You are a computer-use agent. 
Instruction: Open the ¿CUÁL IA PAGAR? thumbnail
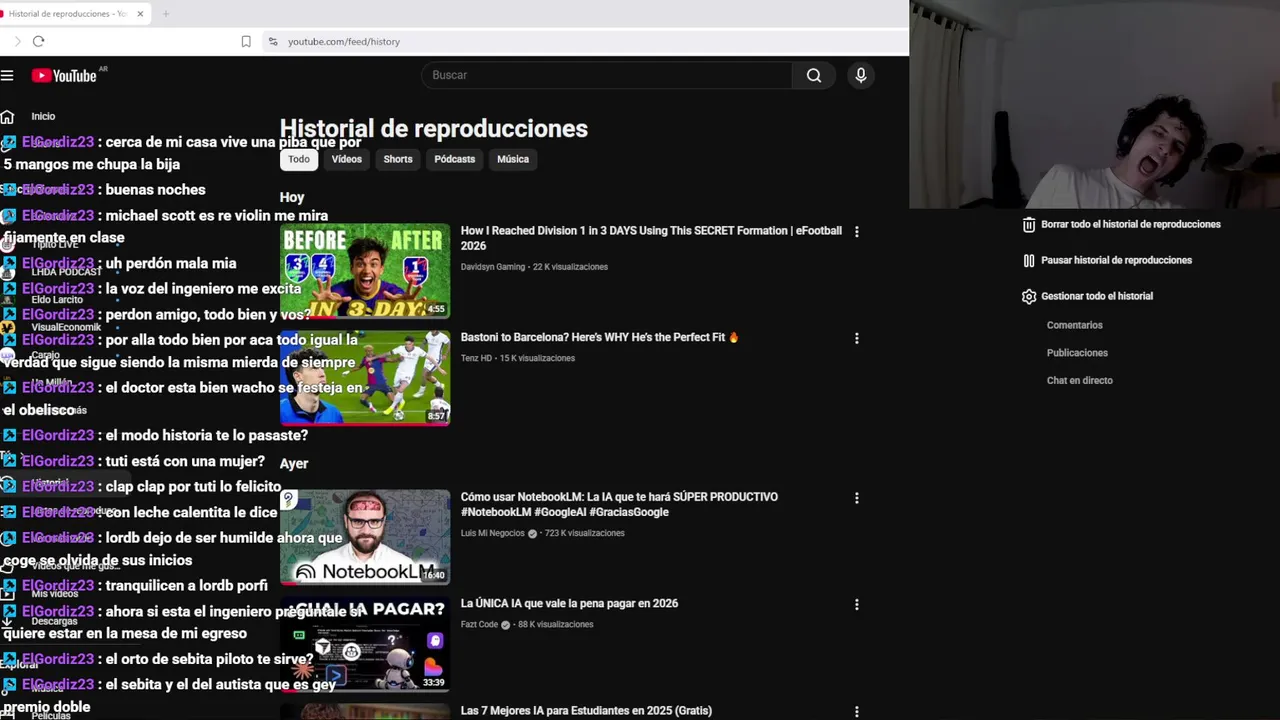pos(365,644)
